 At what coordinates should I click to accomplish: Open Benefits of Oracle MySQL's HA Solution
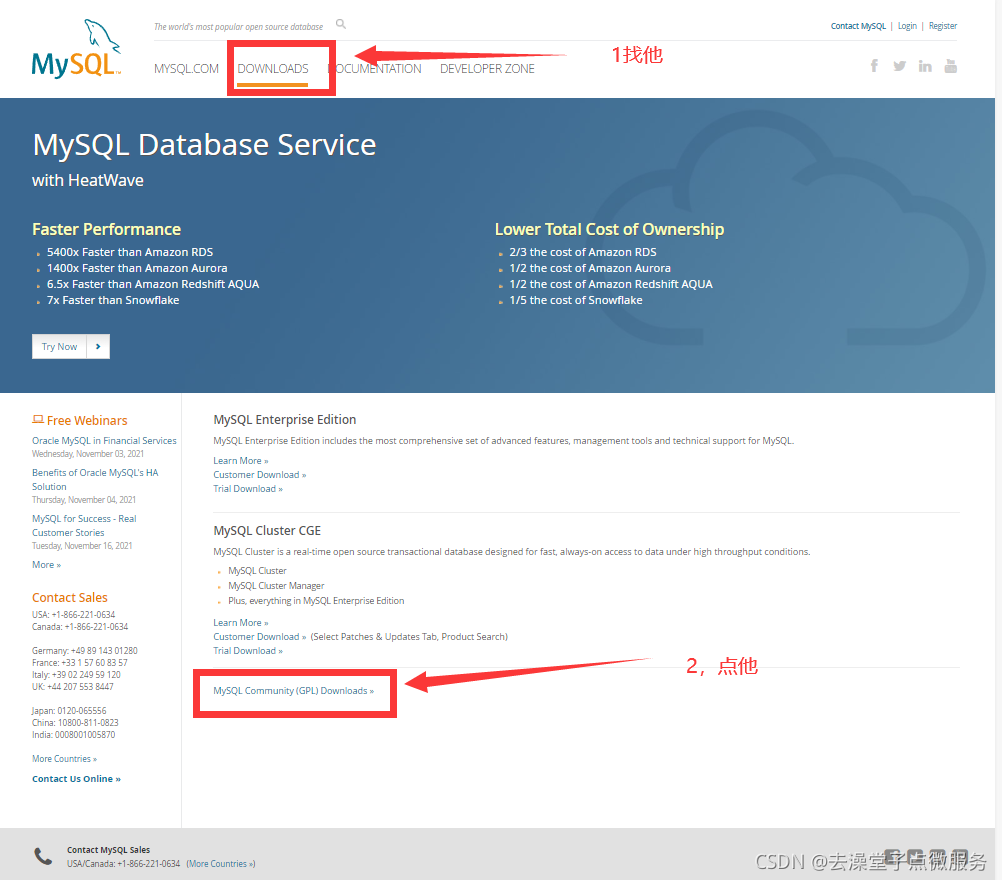95,479
